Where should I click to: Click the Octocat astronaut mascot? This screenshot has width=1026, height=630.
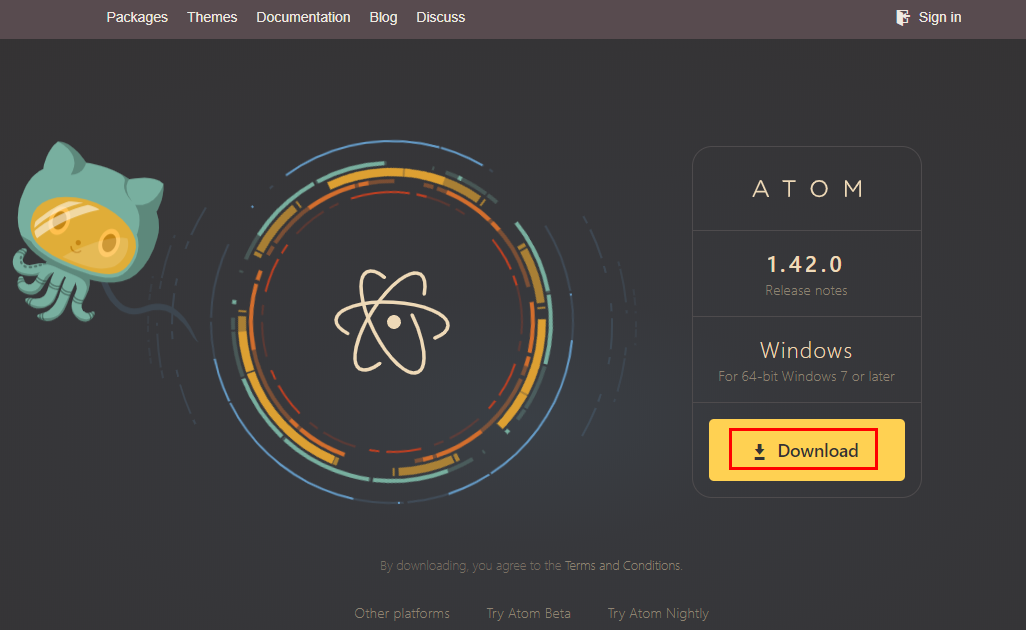[x=88, y=232]
